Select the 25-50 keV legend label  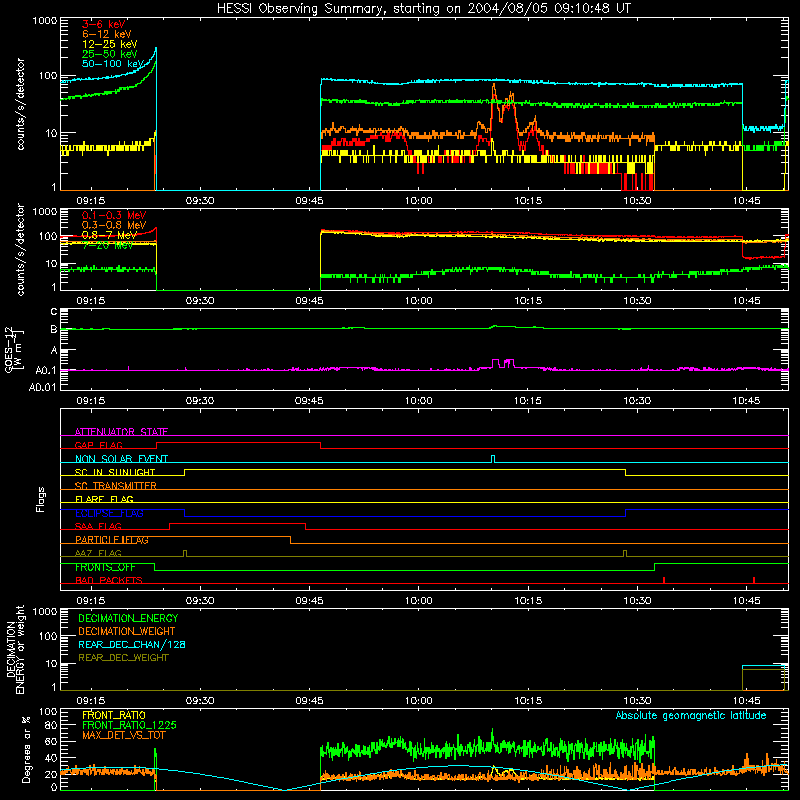(109, 54)
